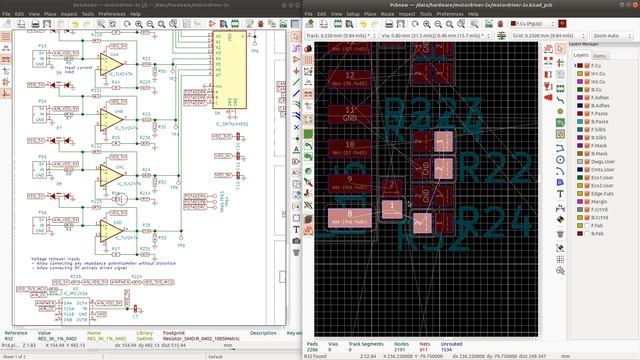Click the Pcbnew undo icon

pos(363,24)
